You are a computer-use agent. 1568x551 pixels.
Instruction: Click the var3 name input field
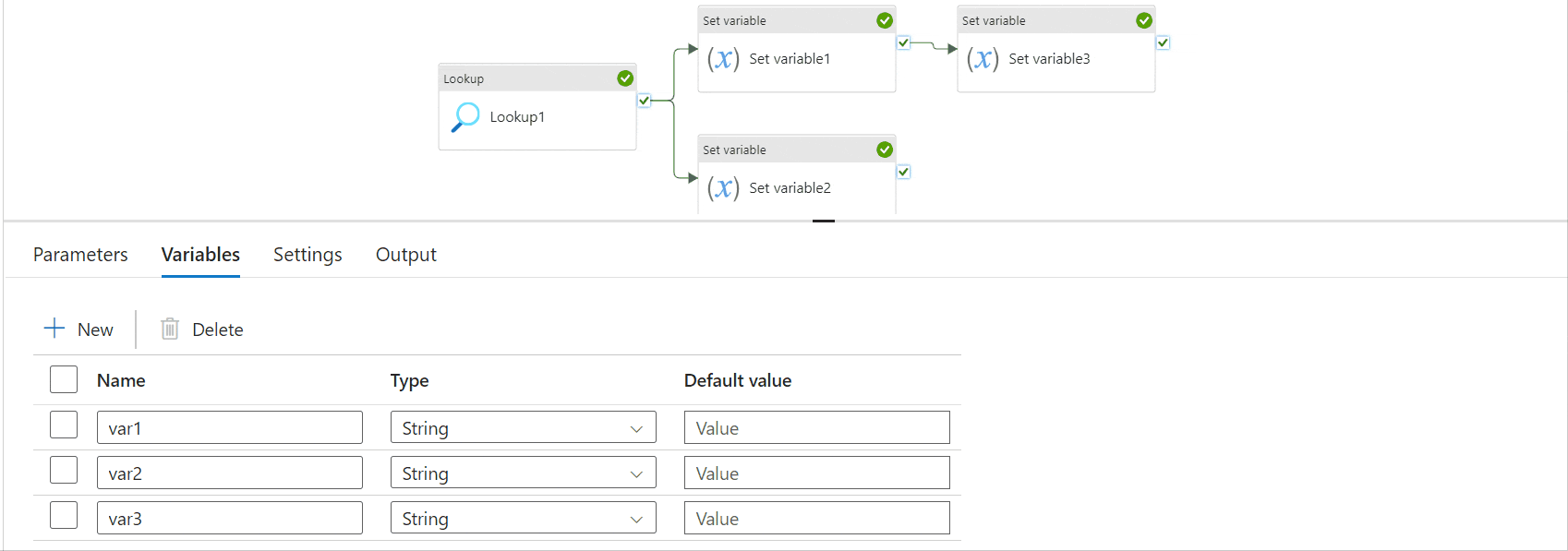(x=229, y=519)
